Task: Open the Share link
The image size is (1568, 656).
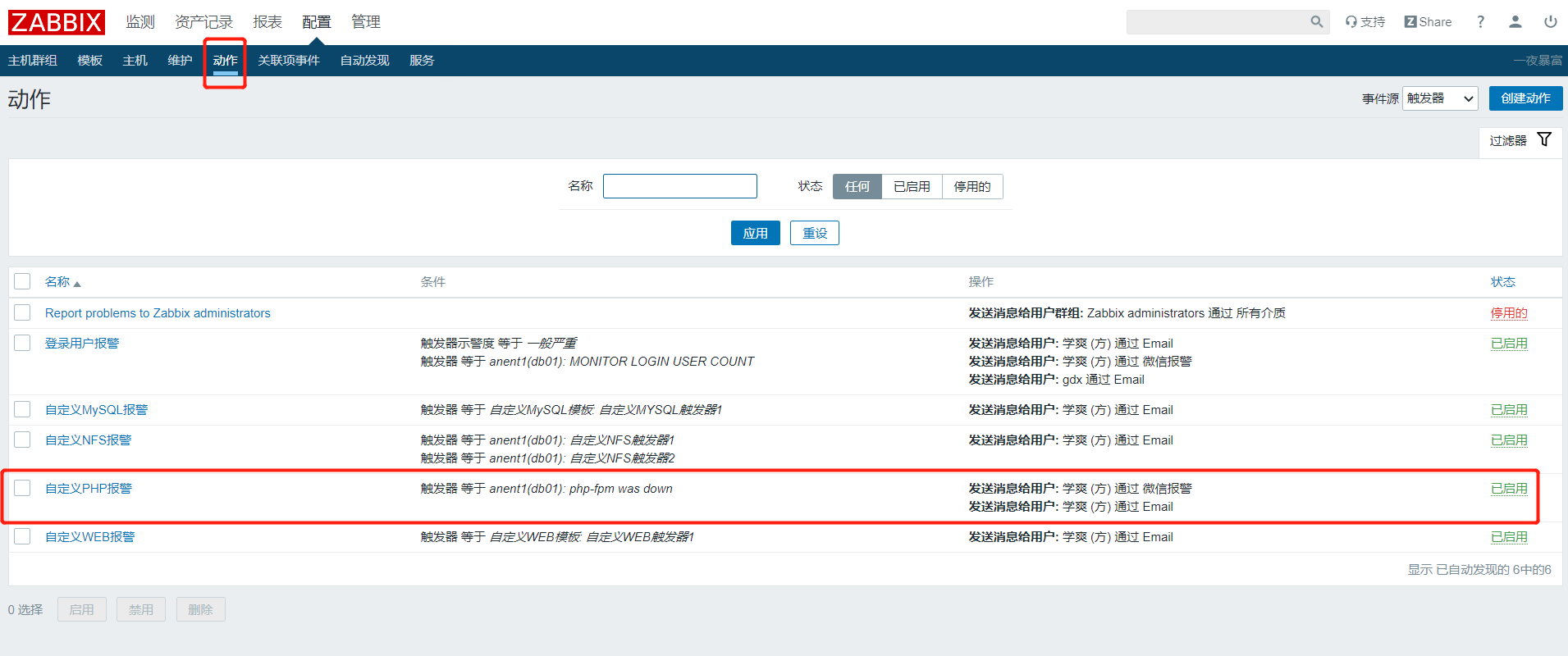Action: coord(1428,22)
